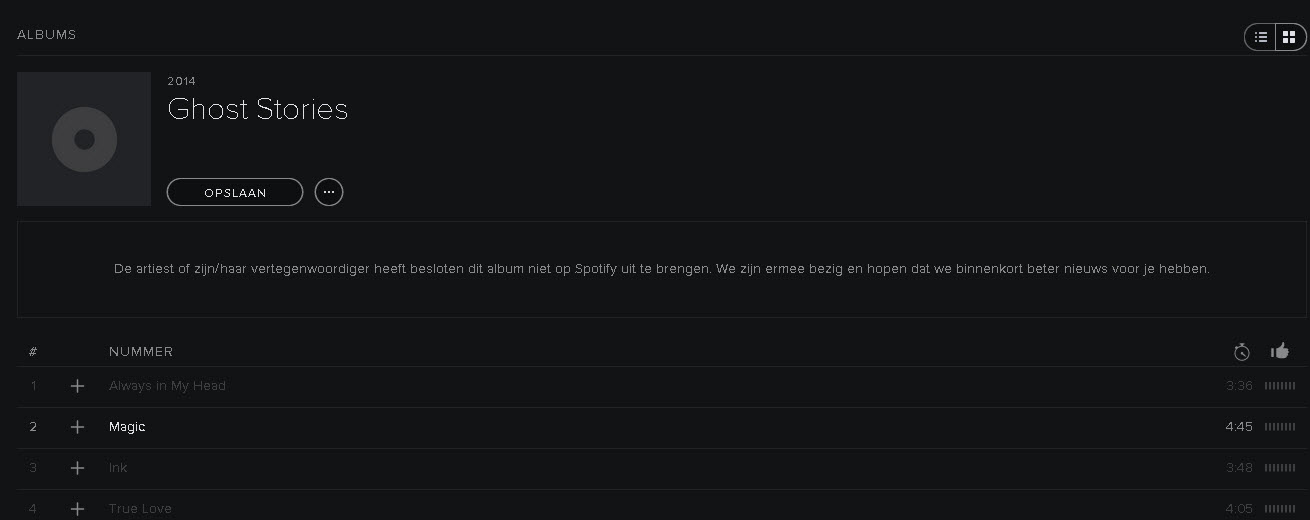Click the OPSLAAN save button
This screenshot has width=1310, height=520.
point(235,192)
